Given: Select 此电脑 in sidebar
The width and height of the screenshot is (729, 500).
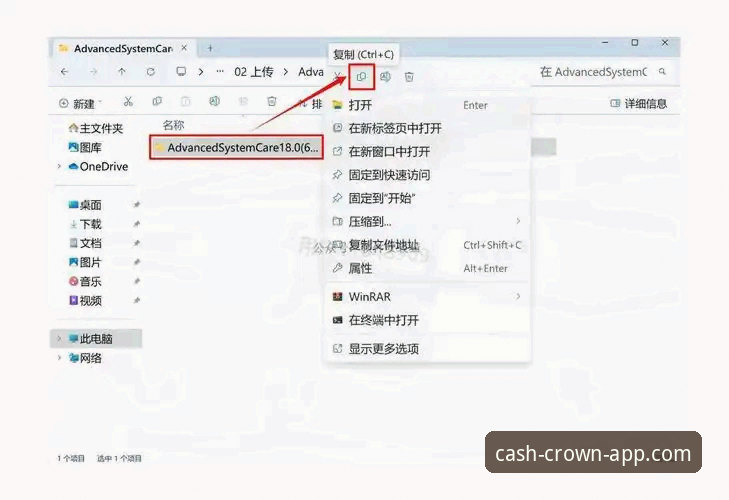Looking at the screenshot, I should click(x=96, y=339).
